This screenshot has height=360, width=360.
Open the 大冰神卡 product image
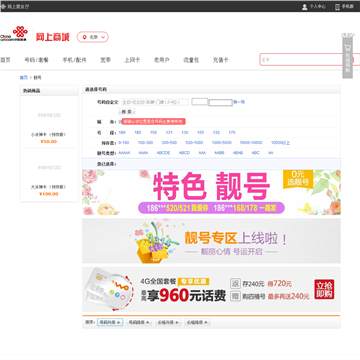point(49,168)
